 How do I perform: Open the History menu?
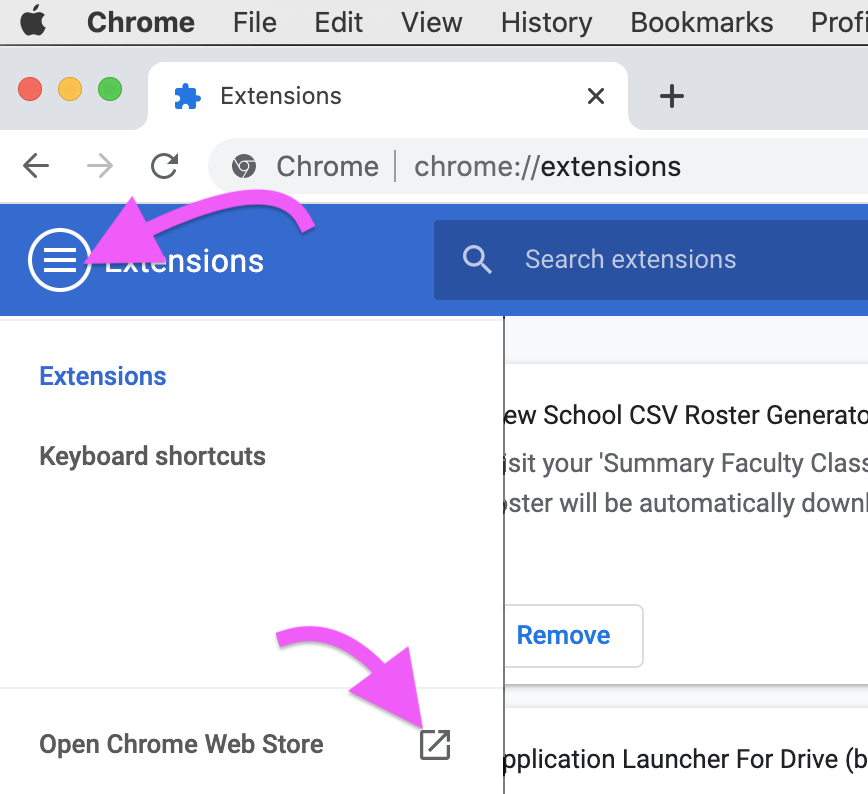click(546, 22)
